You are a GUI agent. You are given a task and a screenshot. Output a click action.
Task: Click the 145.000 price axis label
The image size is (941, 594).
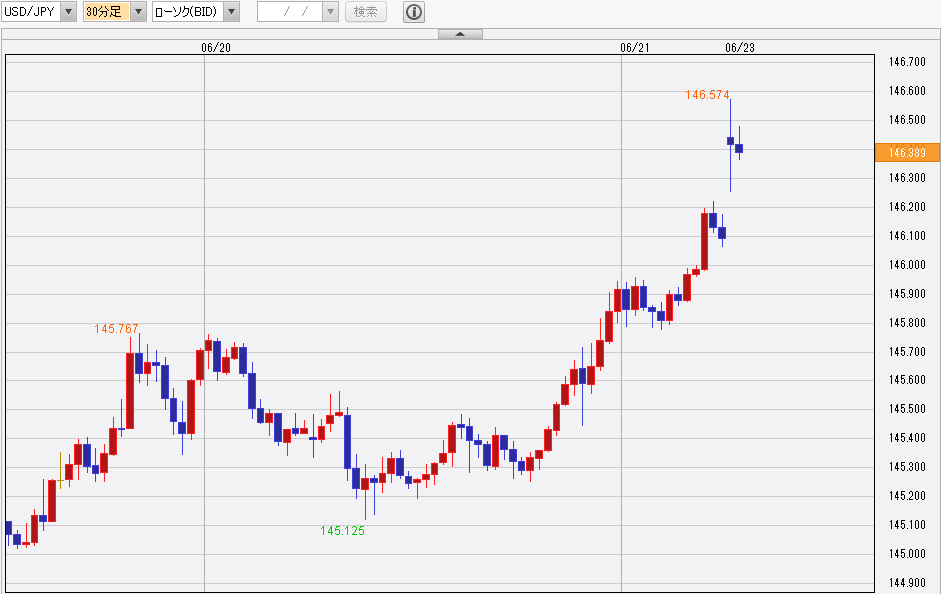point(907,553)
